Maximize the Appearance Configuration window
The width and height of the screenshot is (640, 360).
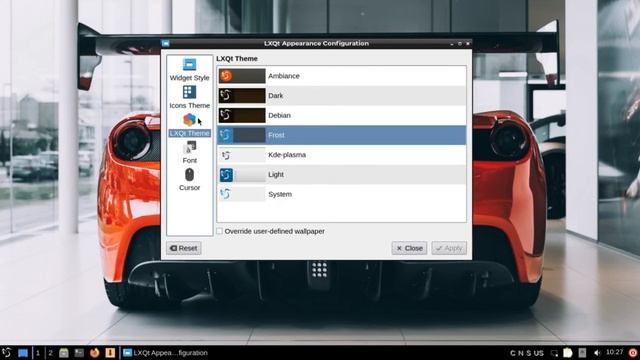[460, 44]
